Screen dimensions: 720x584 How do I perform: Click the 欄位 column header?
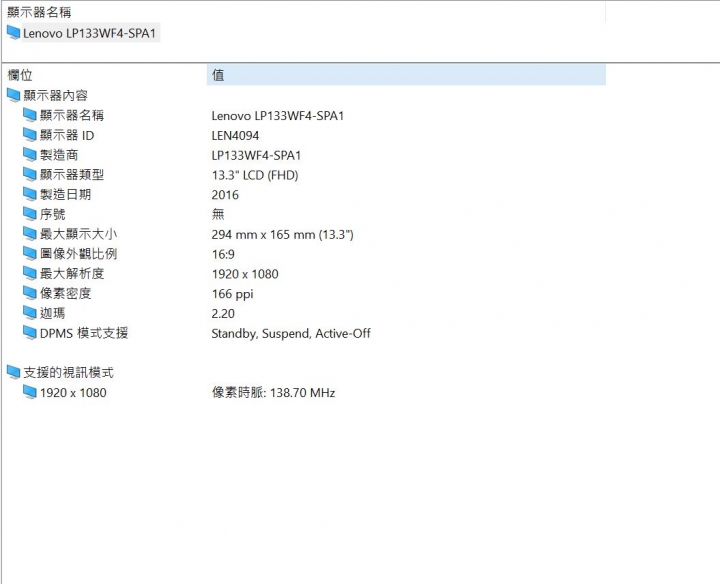click(20, 75)
